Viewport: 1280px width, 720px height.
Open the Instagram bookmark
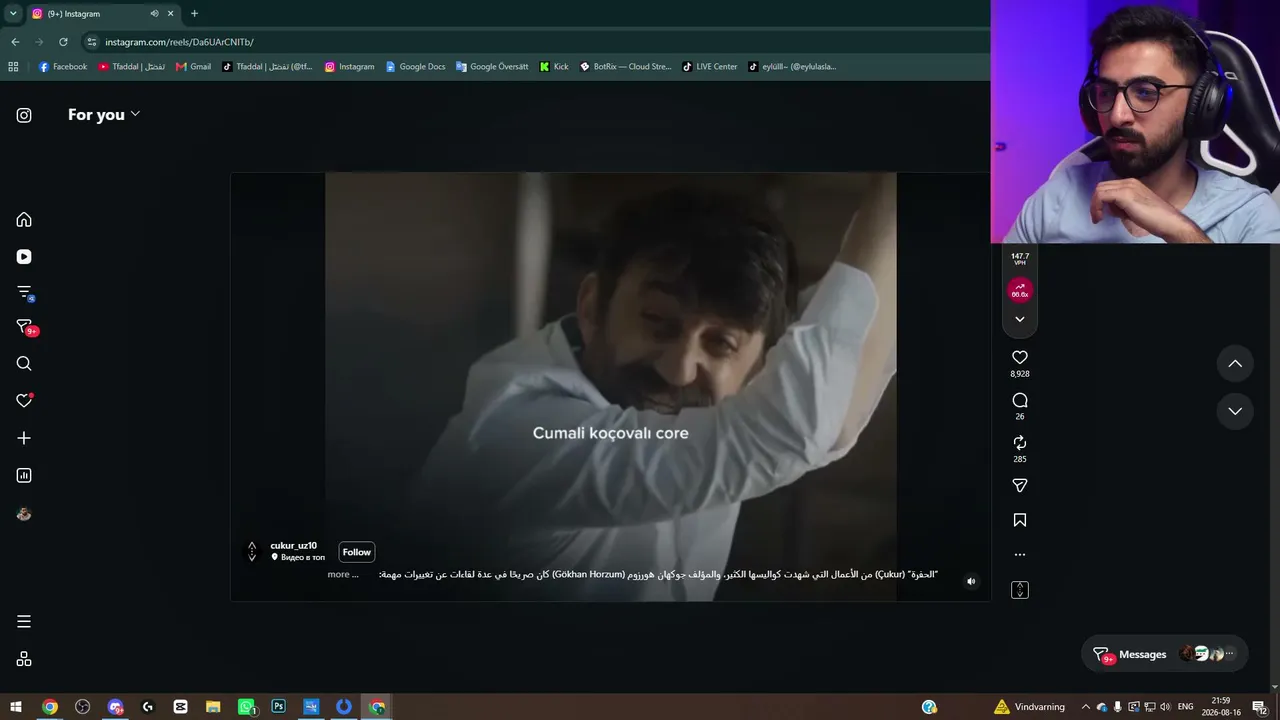349,67
